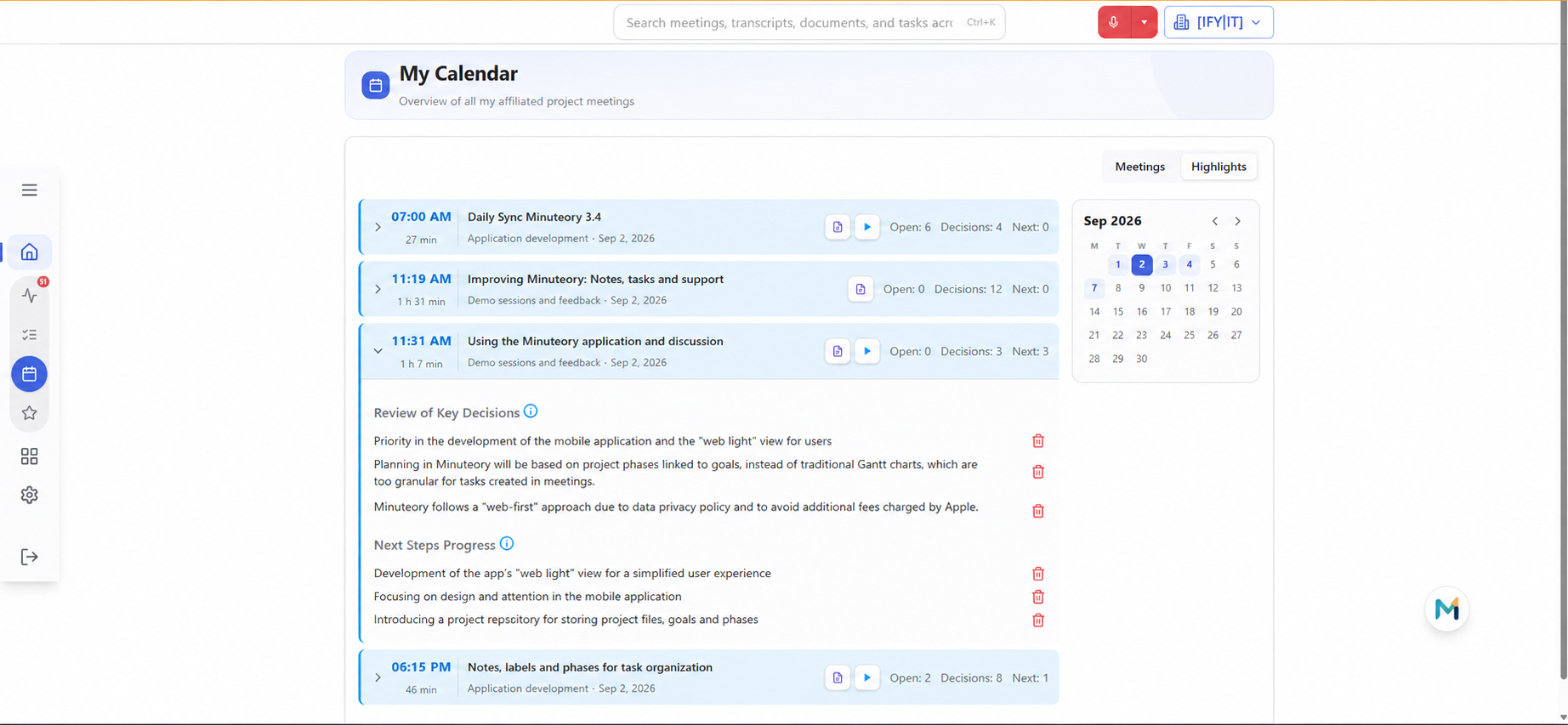Open the activity icon with notification badge

point(30,295)
